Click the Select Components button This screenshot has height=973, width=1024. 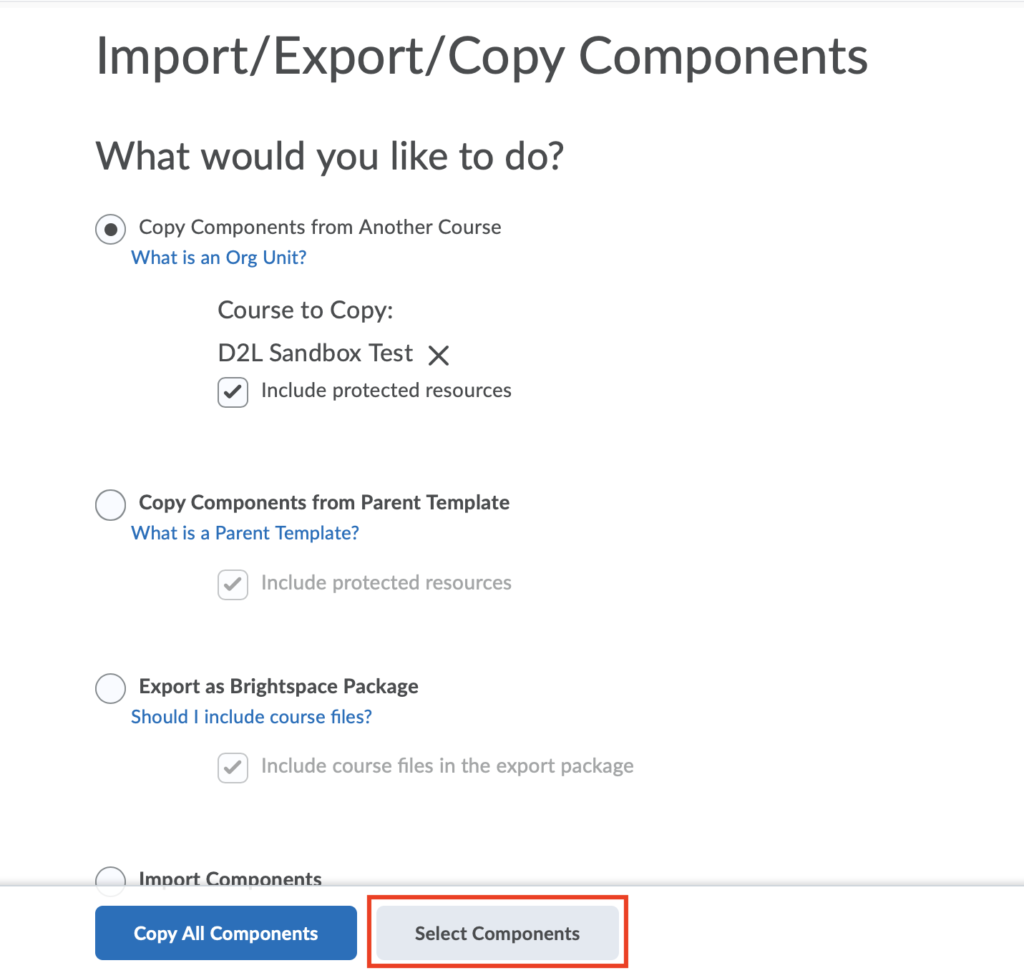point(498,933)
